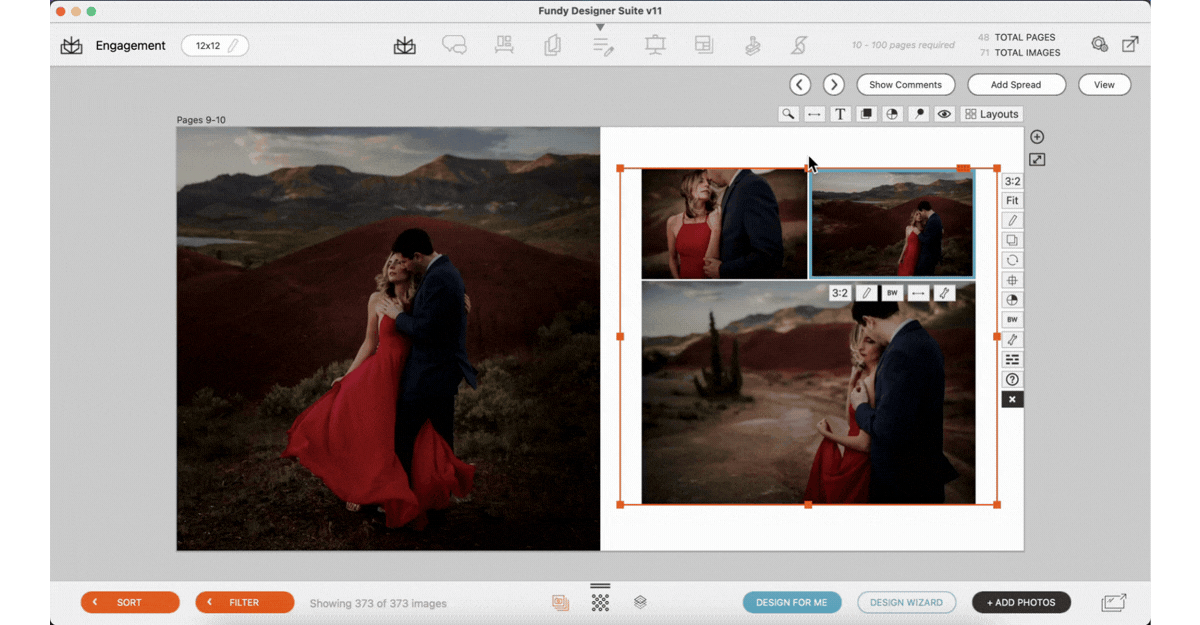This screenshot has width=1200, height=625.
Task: Open the text list with pencil icon
Action: click(602, 46)
